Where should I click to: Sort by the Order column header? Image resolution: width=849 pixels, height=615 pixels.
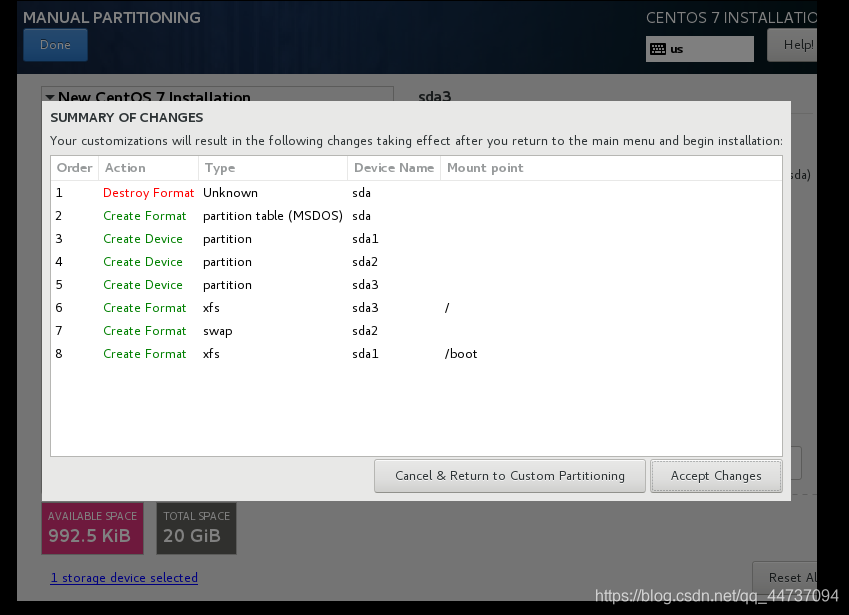(75, 168)
